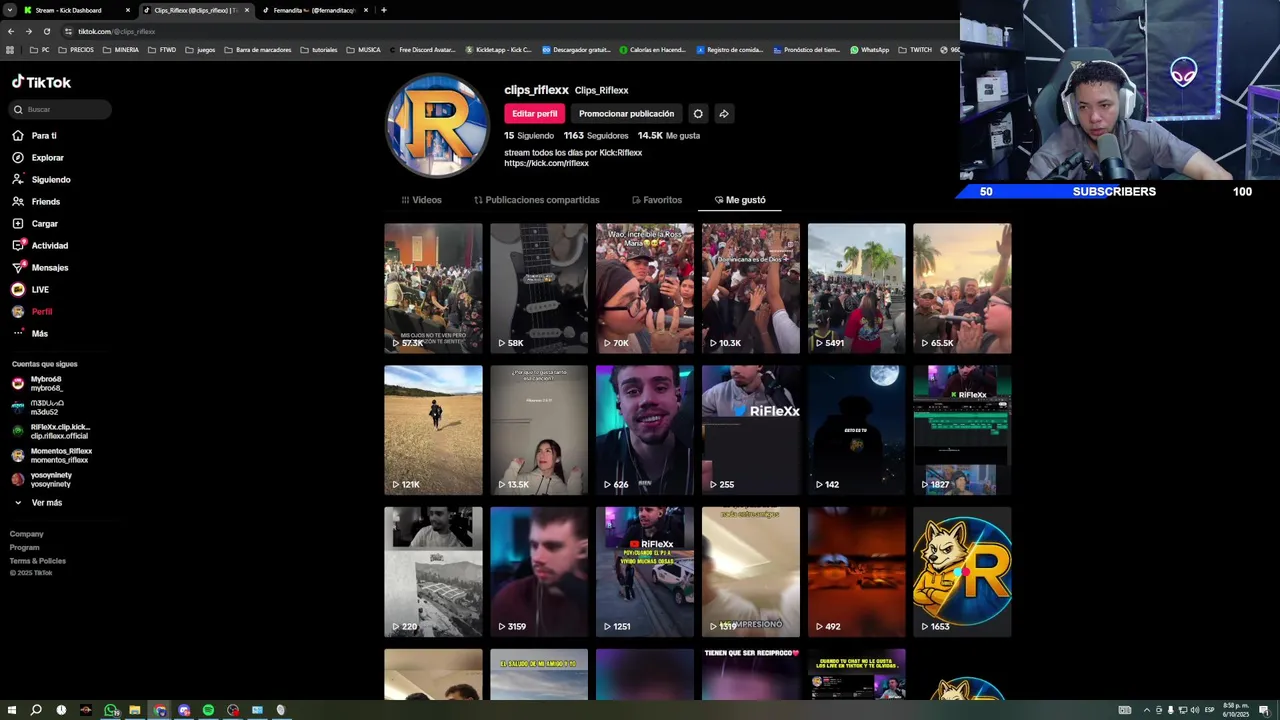Open the Company footer link
The height and width of the screenshot is (720, 1280).
[x=27, y=534]
